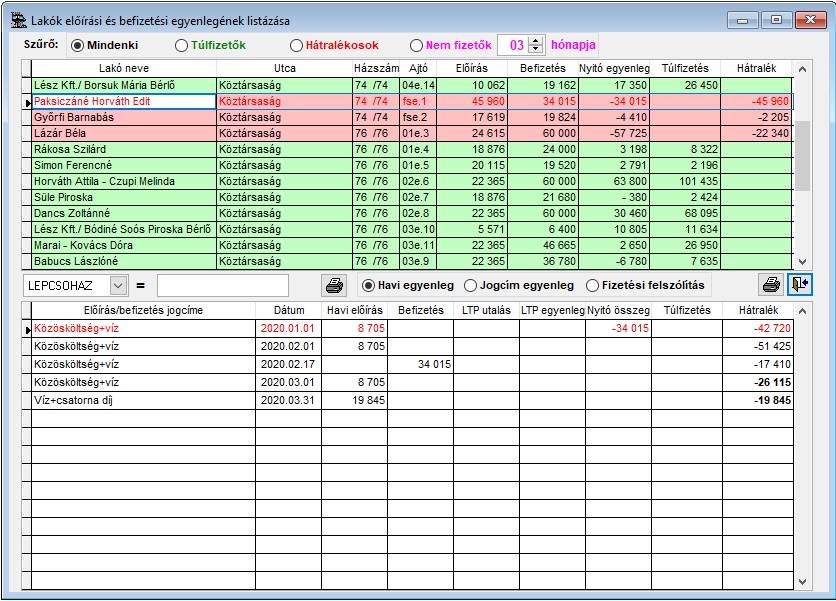
Task: Select the Hátralékosok filter option
Action: coord(296,45)
